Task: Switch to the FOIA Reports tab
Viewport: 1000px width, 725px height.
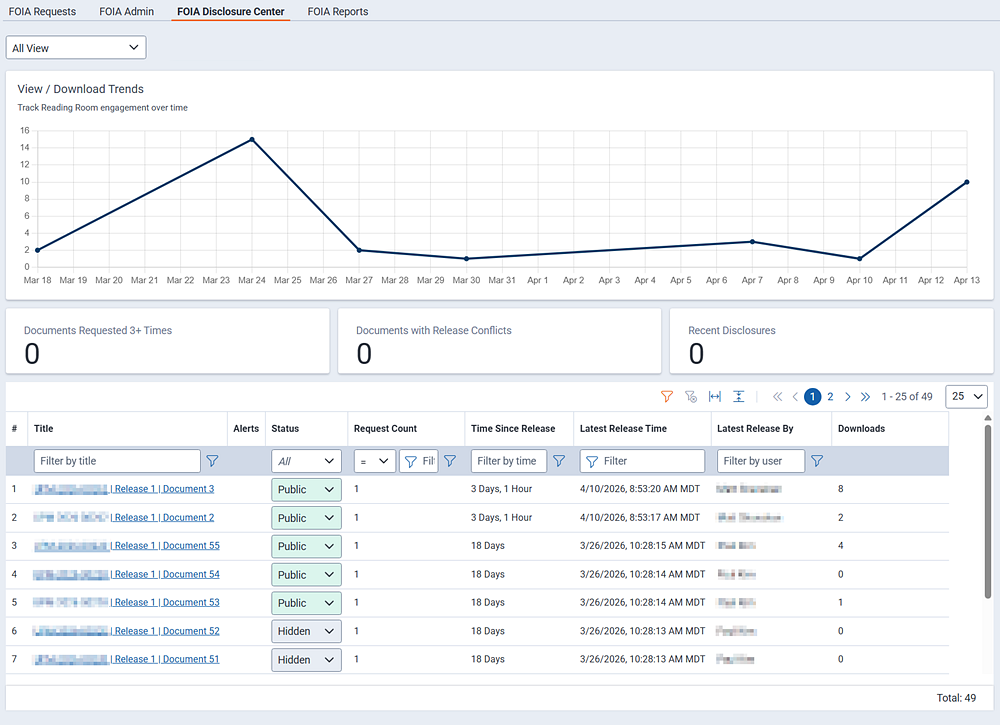Action: (x=337, y=11)
